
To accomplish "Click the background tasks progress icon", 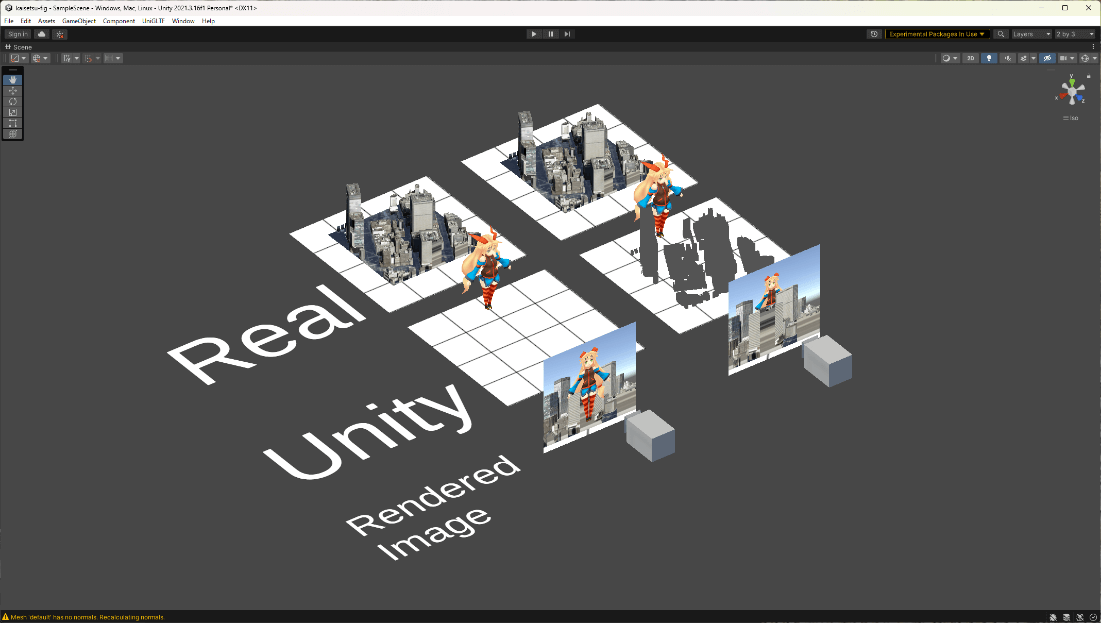I will click(1093, 617).
